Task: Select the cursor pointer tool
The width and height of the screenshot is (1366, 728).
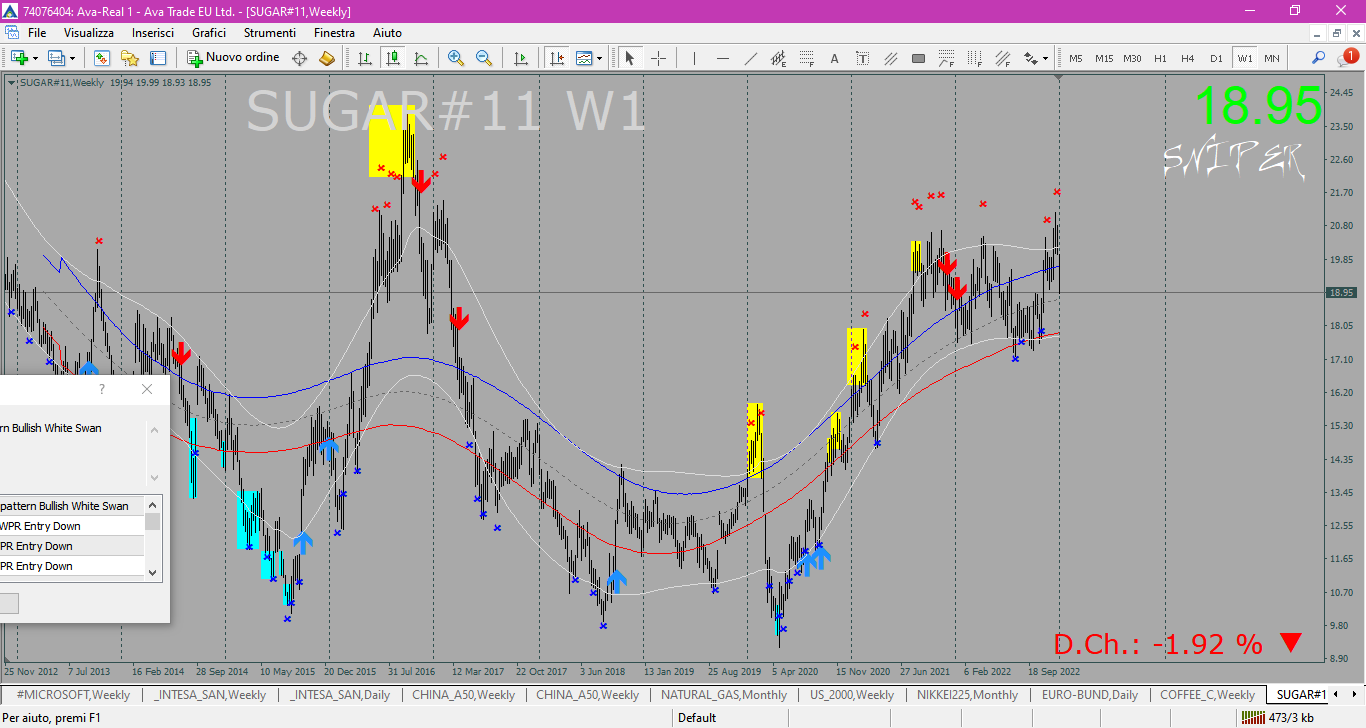Action: 630,58
